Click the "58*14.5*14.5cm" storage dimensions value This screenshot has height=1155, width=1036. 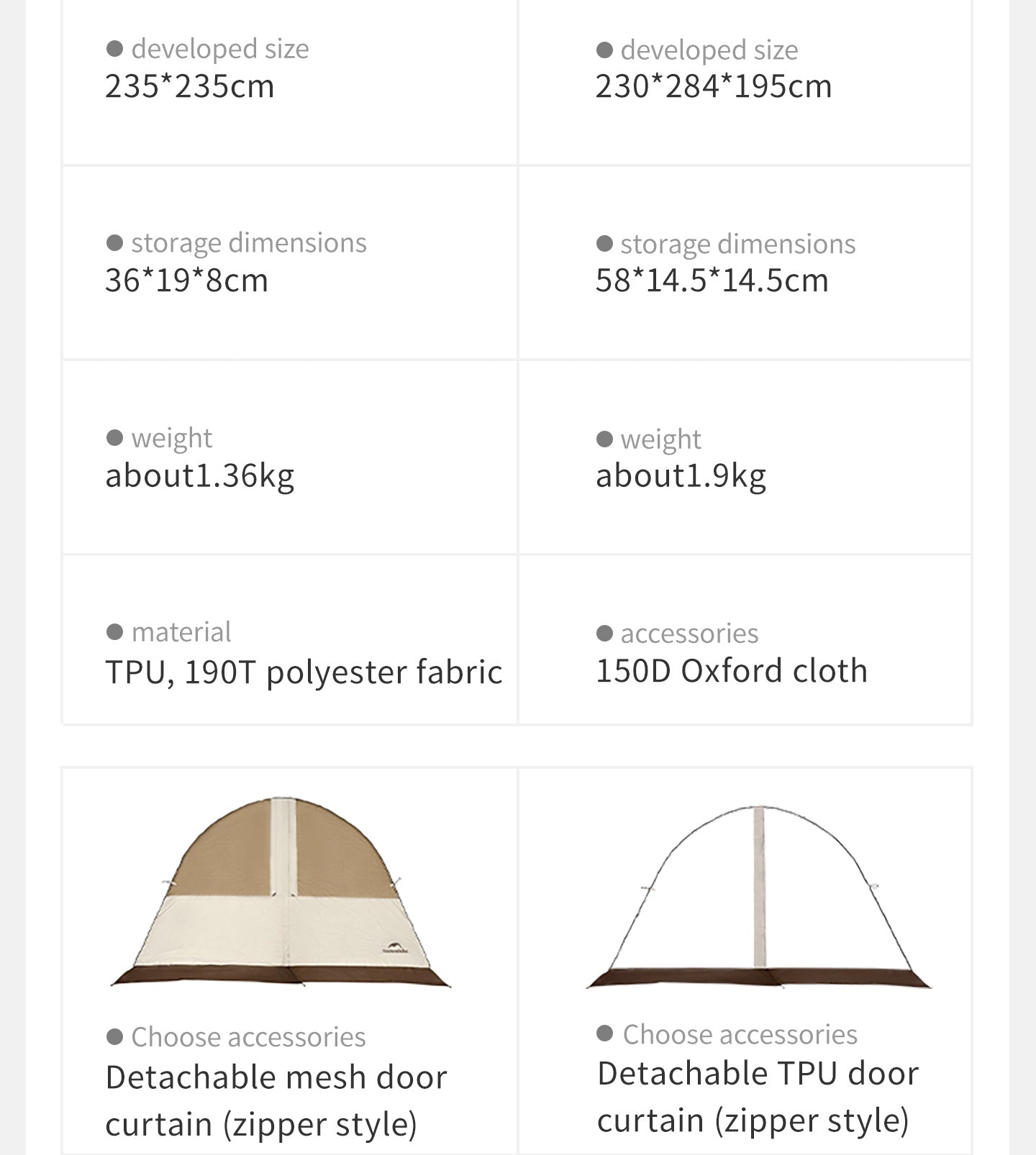click(712, 280)
